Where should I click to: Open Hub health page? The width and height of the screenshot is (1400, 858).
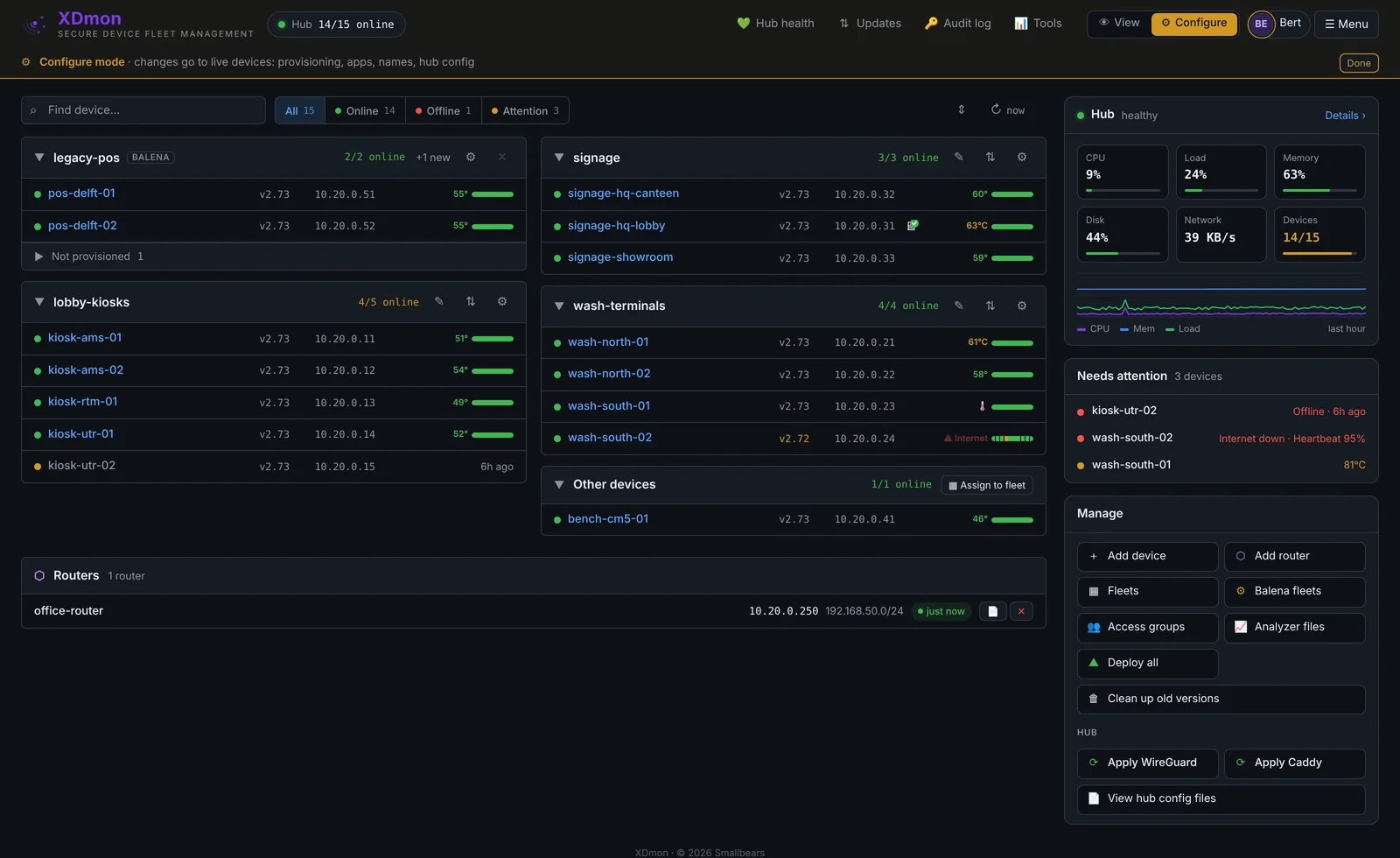click(x=775, y=24)
